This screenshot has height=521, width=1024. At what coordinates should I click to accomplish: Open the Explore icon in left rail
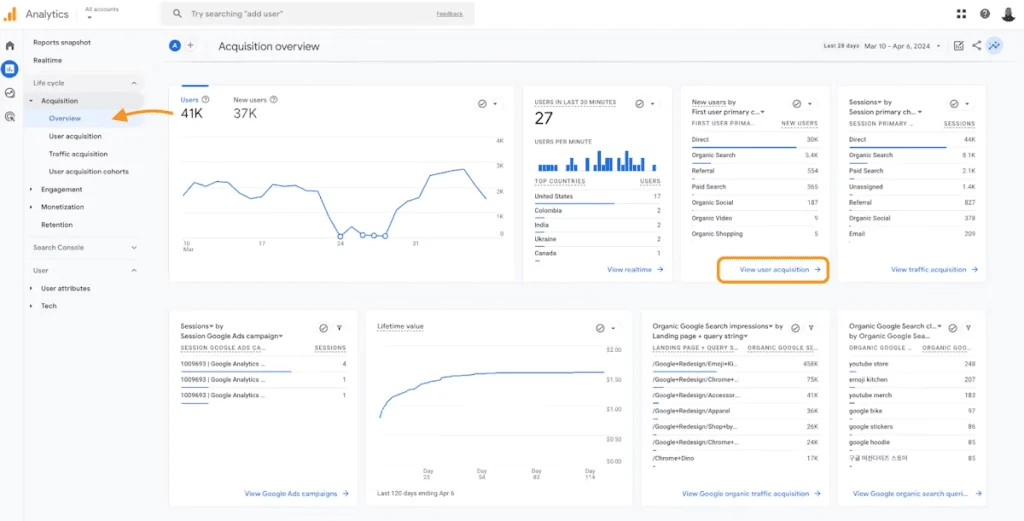[10, 93]
